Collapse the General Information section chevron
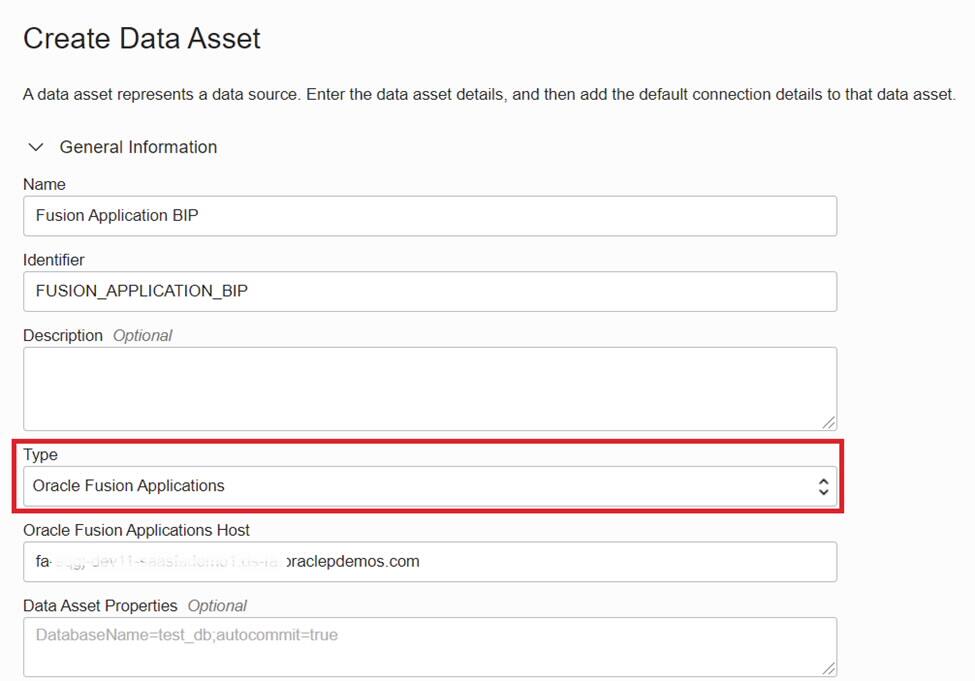This screenshot has height=681, width=975. click(36, 147)
